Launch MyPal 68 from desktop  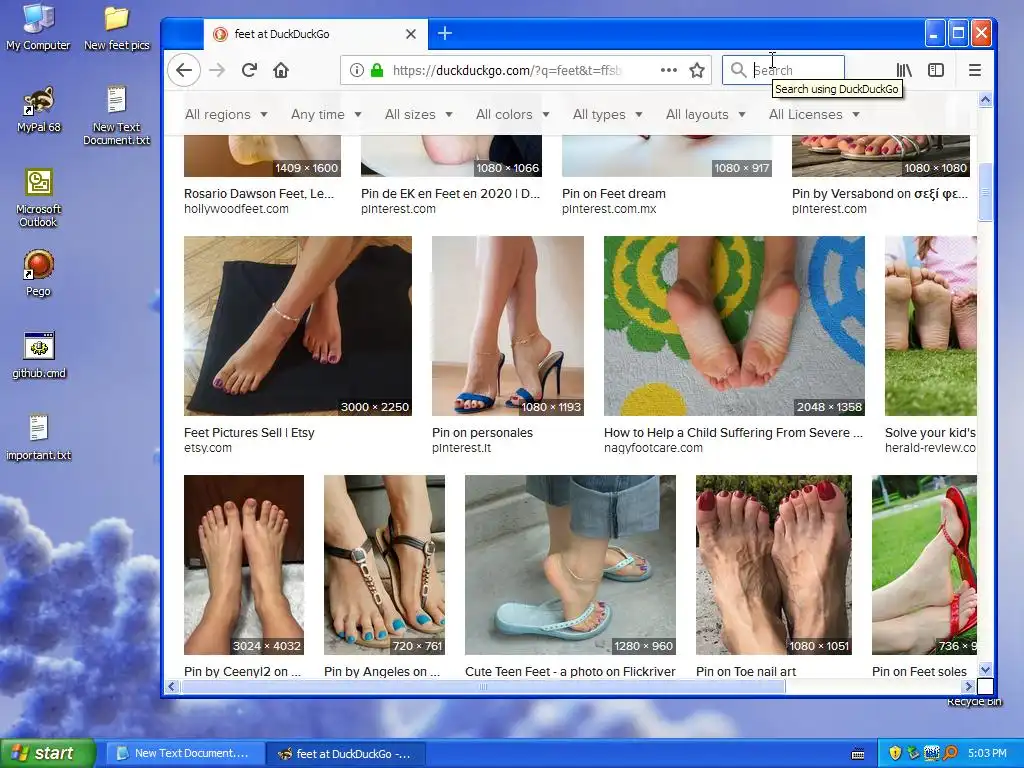click(x=39, y=110)
